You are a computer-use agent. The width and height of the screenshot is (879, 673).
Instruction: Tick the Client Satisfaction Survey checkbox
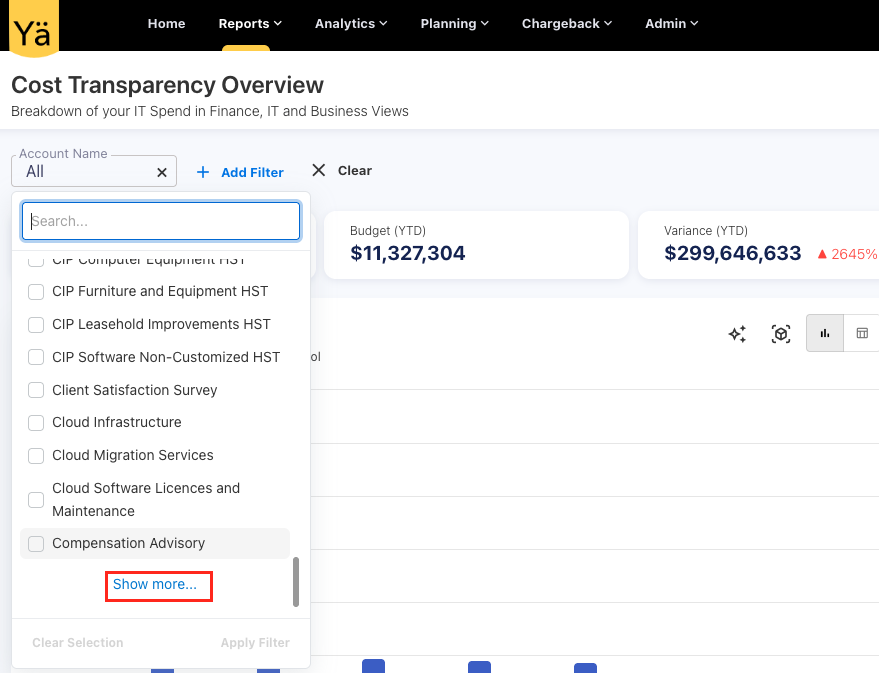click(36, 390)
